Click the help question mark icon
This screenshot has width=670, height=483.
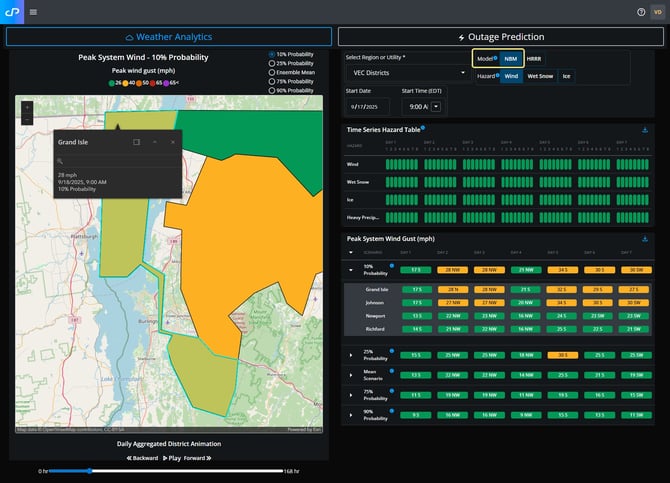641,12
